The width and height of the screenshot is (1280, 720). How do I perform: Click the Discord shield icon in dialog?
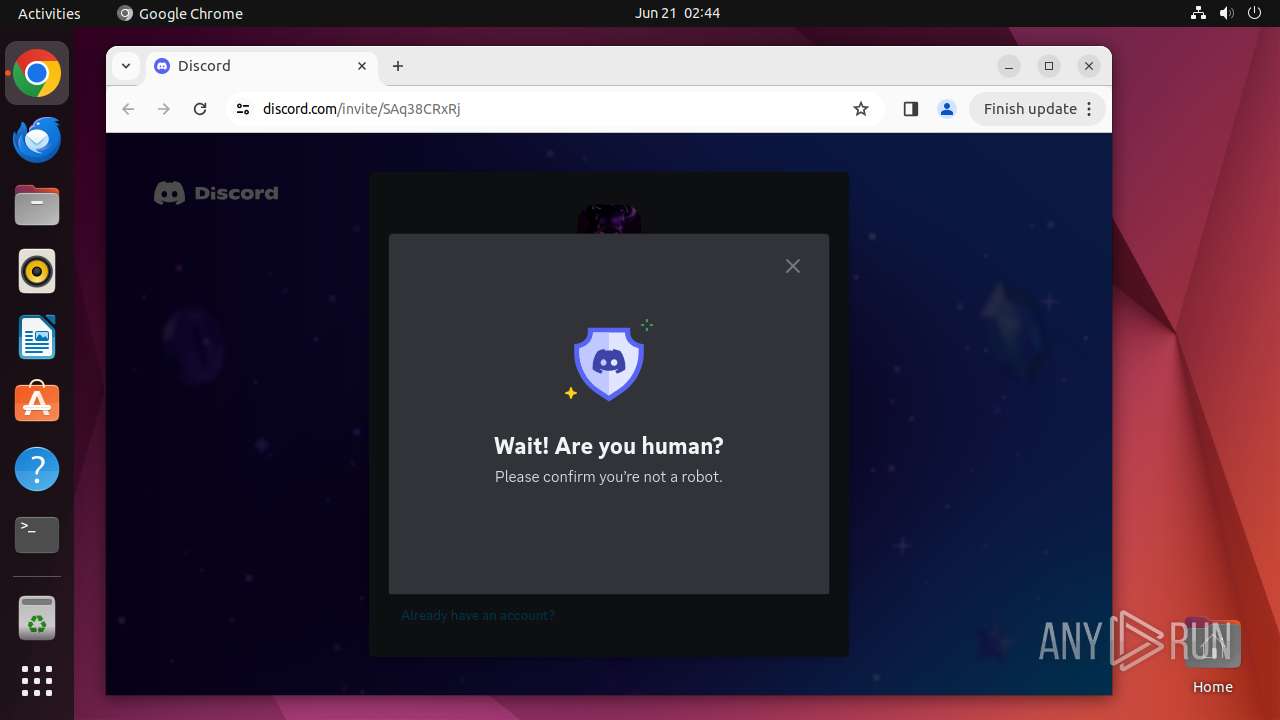(x=608, y=363)
